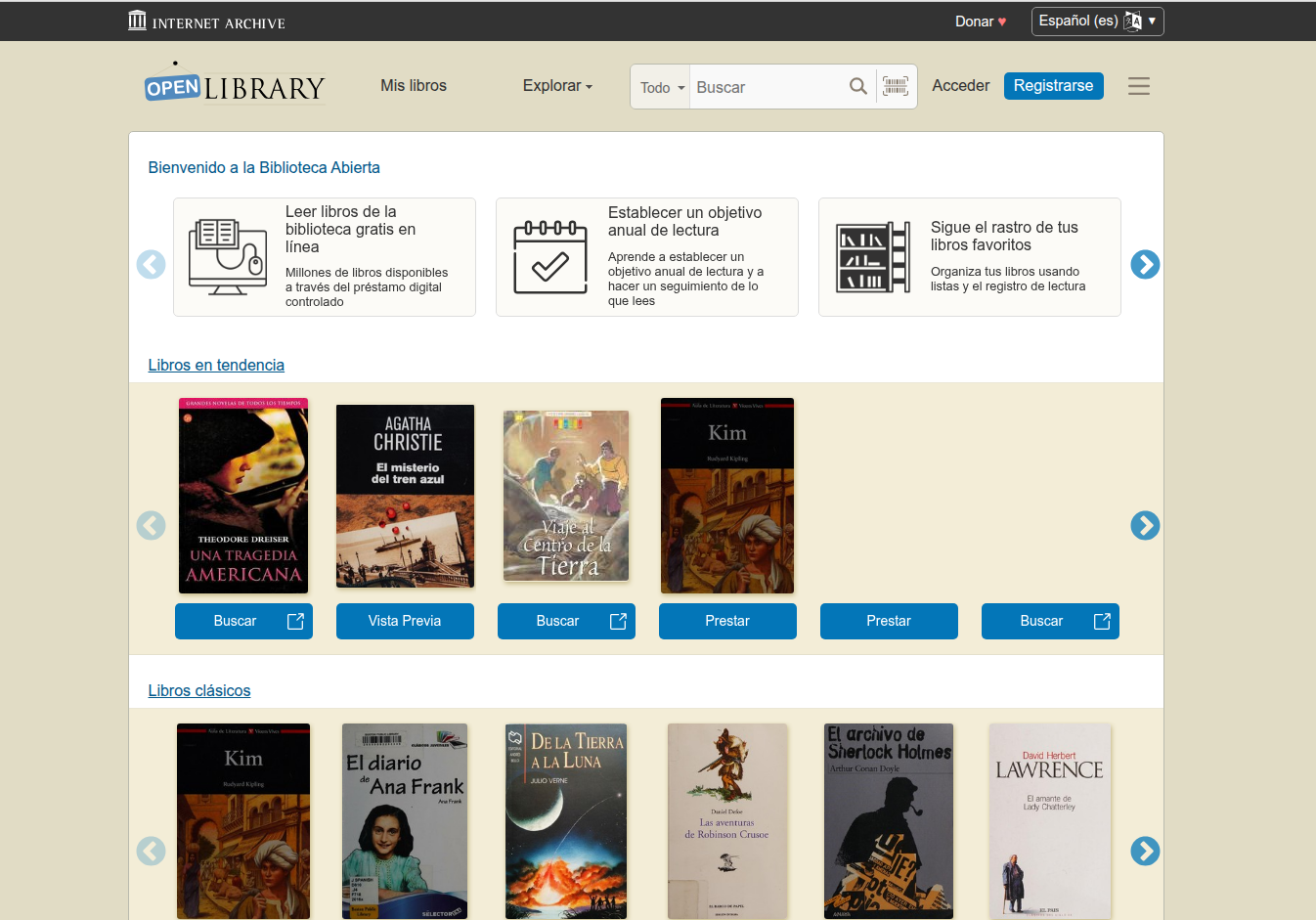1316x920 pixels.
Task: Click the Acceder login link
Action: pyautogui.click(x=960, y=86)
